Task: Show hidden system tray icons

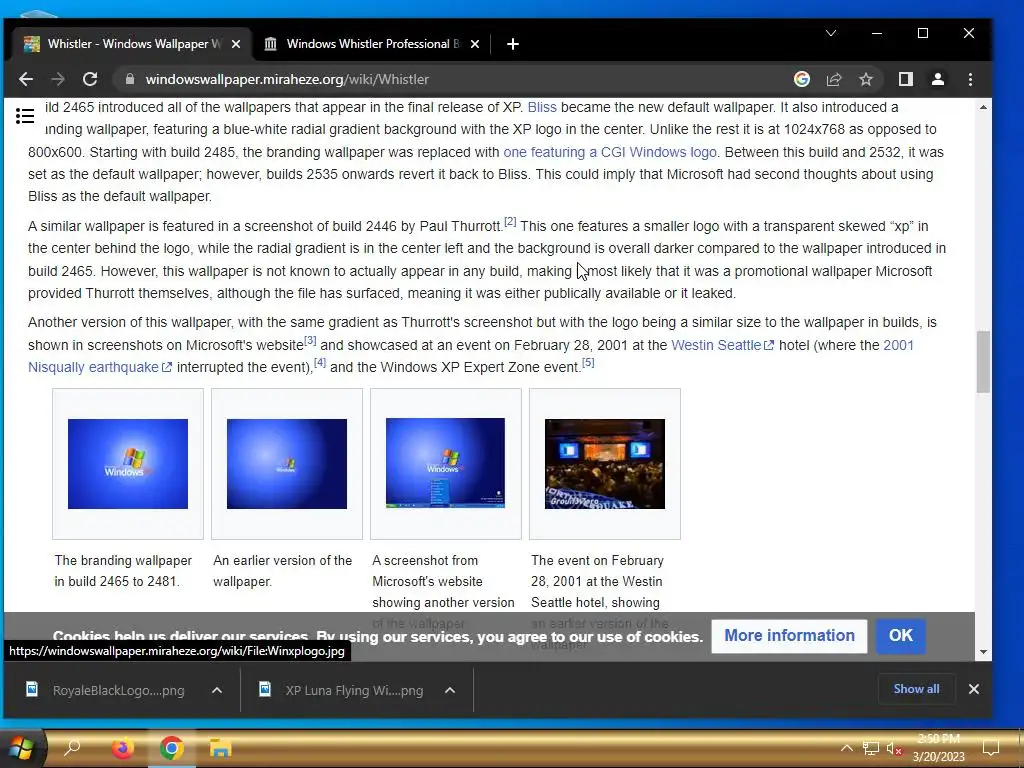Action: (846, 748)
